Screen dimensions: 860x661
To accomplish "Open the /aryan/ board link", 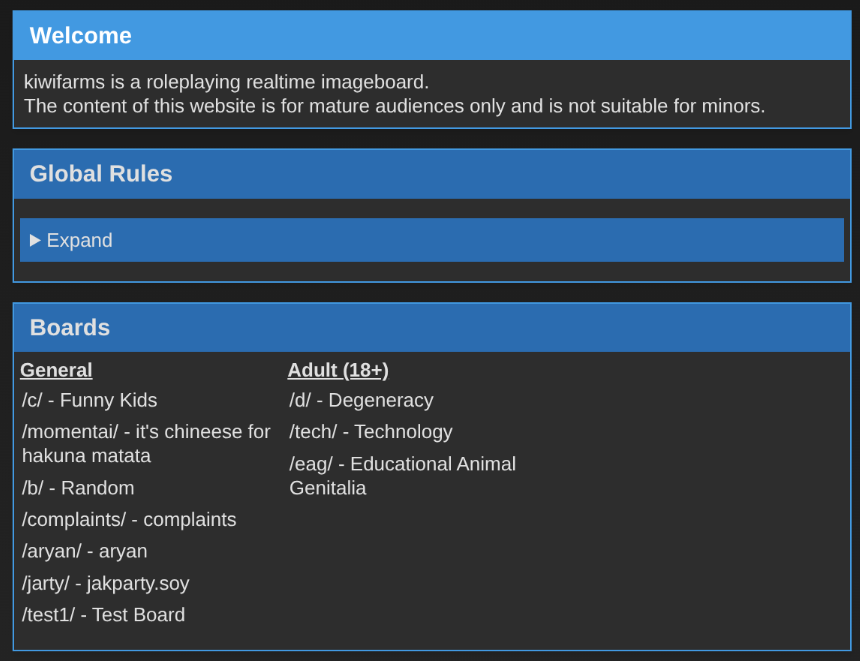I will tap(85, 552).
